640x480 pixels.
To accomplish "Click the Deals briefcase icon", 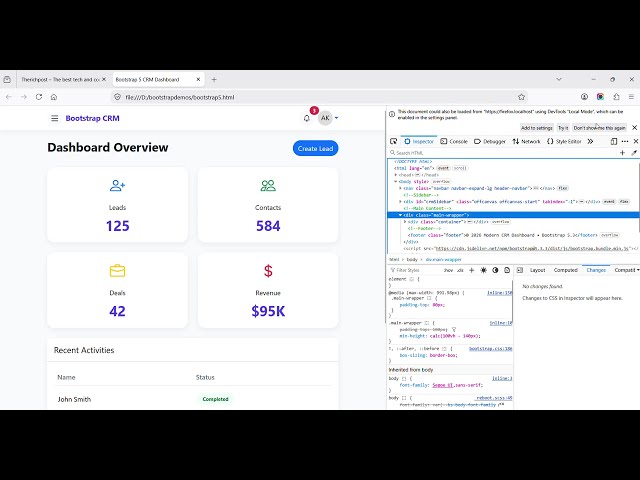I will tap(118, 271).
